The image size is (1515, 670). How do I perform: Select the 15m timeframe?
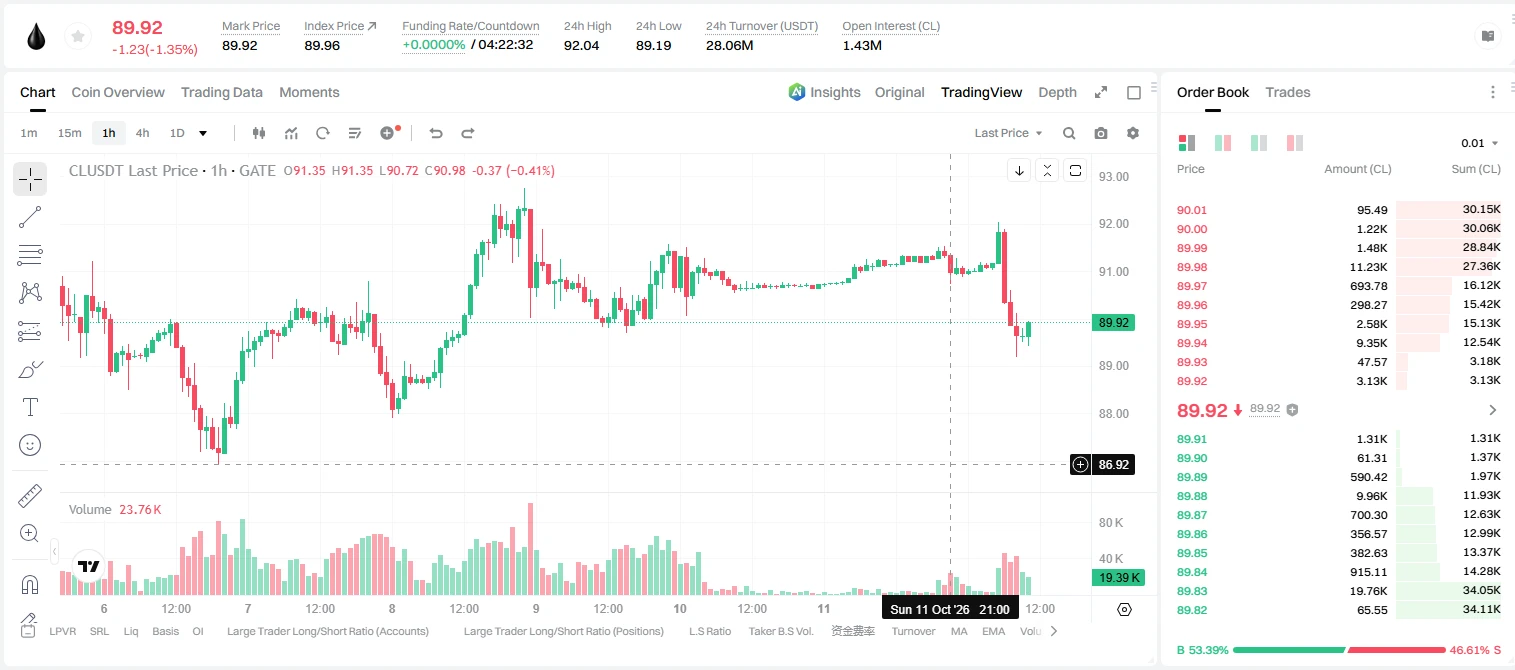pyautogui.click(x=69, y=133)
